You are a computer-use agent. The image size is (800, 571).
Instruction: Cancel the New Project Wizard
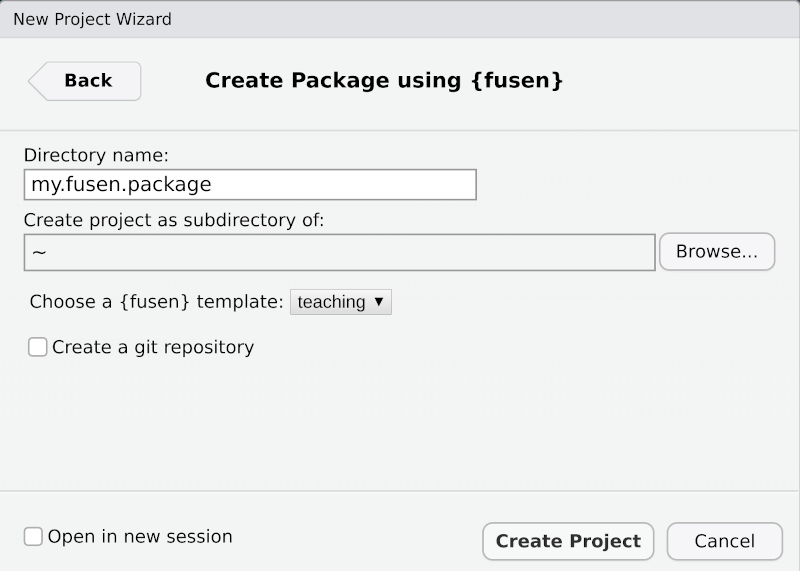(x=724, y=541)
